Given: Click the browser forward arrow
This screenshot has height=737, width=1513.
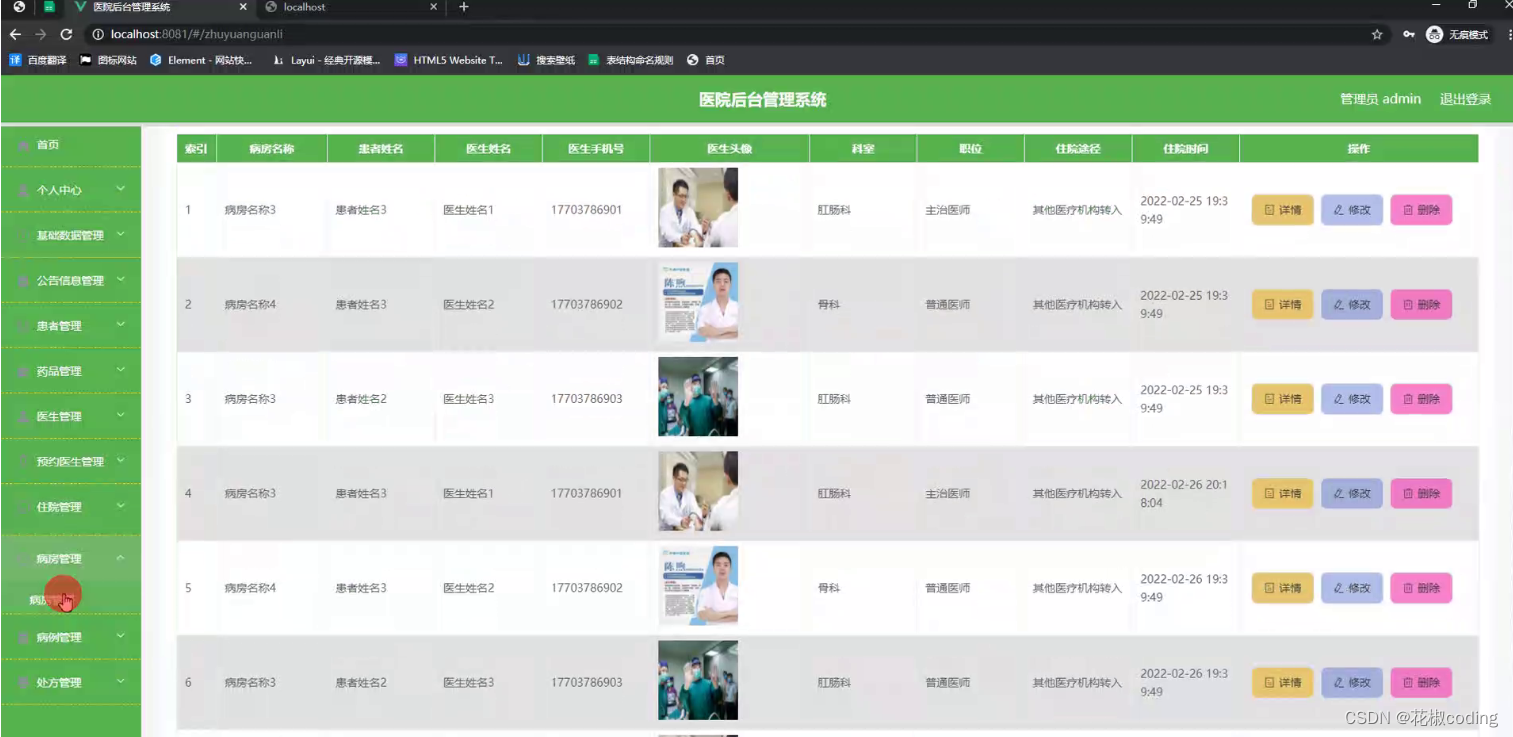Looking at the screenshot, I should (40, 34).
